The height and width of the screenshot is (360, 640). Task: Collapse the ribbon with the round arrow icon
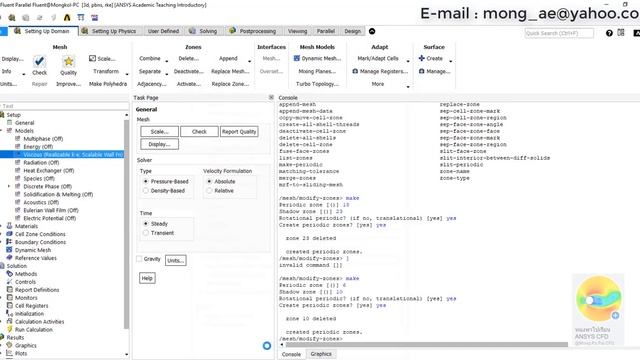click(x=372, y=31)
